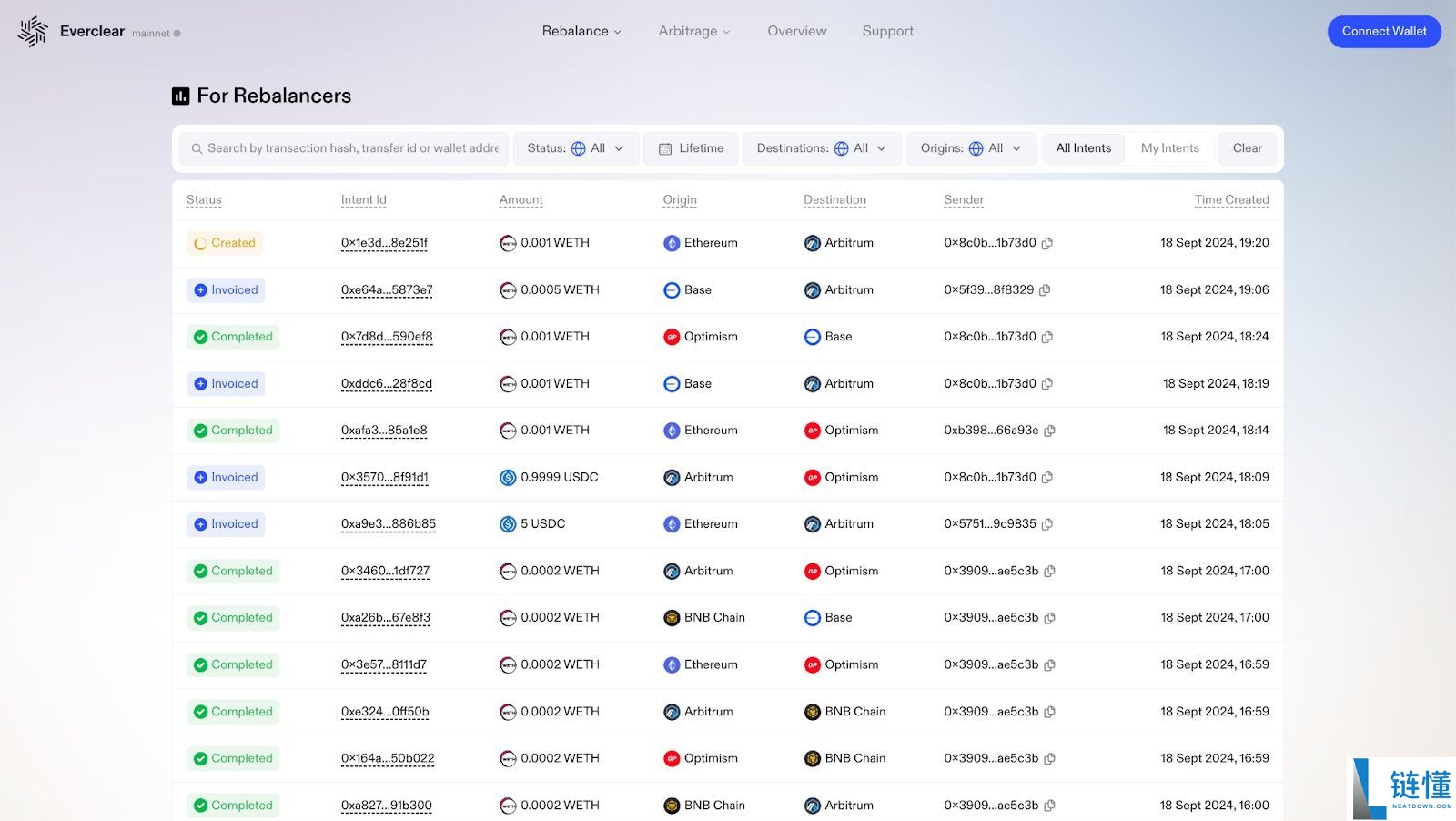Copy sender address for intent 0xddc6...28f8cd

pos(1047,384)
